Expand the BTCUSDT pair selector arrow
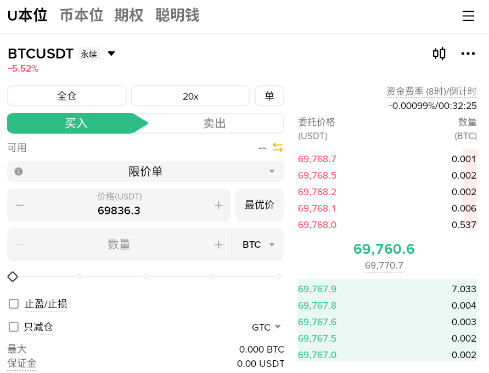The image size is (489, 373). pos(111,53)
